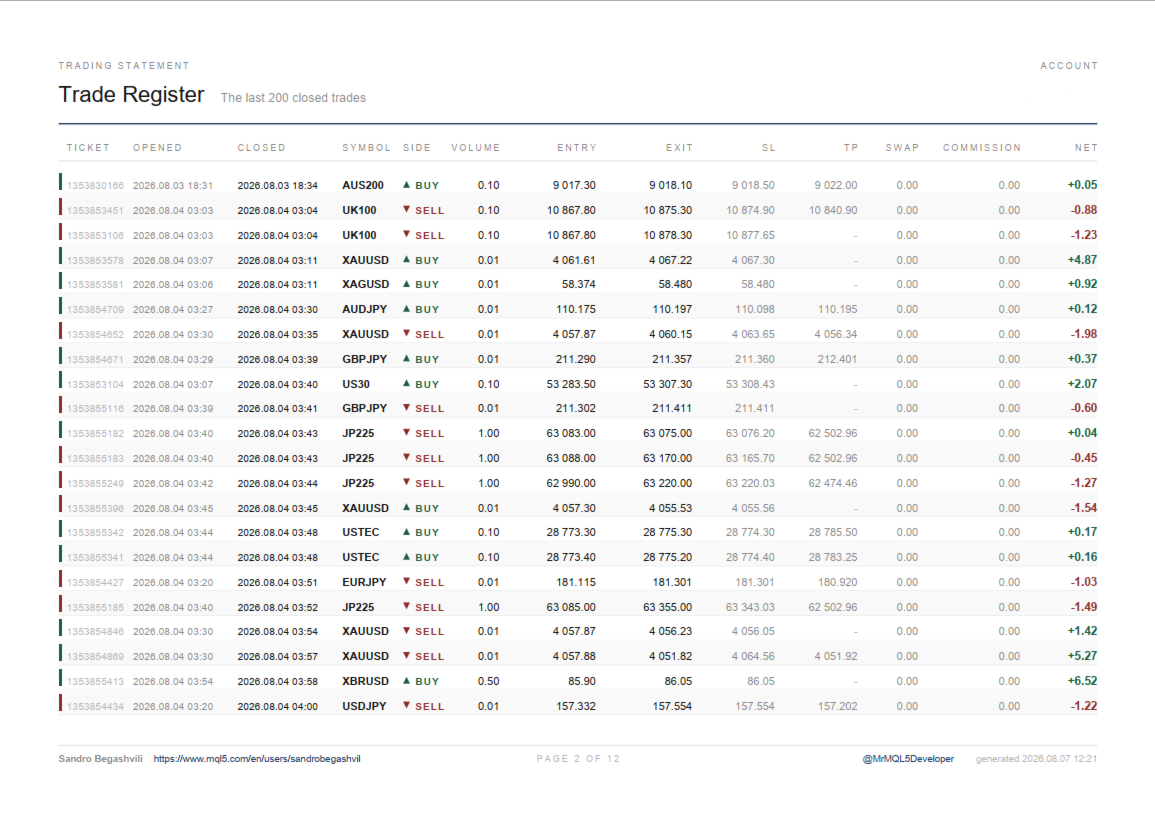Click the red down arrow in EURJPY row
Image resolution: width=1155 pixels, height=816 pixels.
(406, 582)
